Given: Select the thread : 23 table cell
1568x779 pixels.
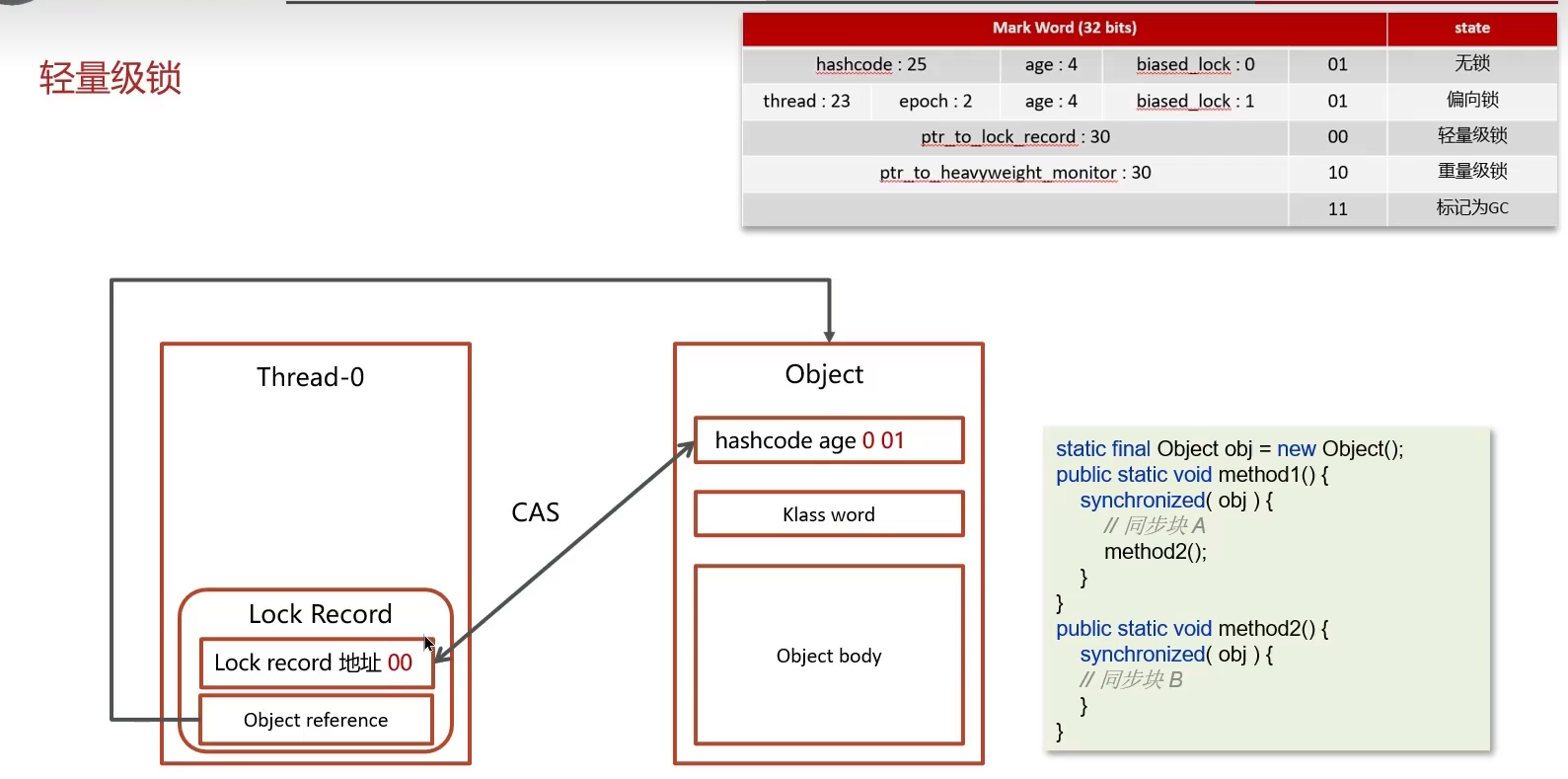Looking at the screenshot, I should point(806,101).
